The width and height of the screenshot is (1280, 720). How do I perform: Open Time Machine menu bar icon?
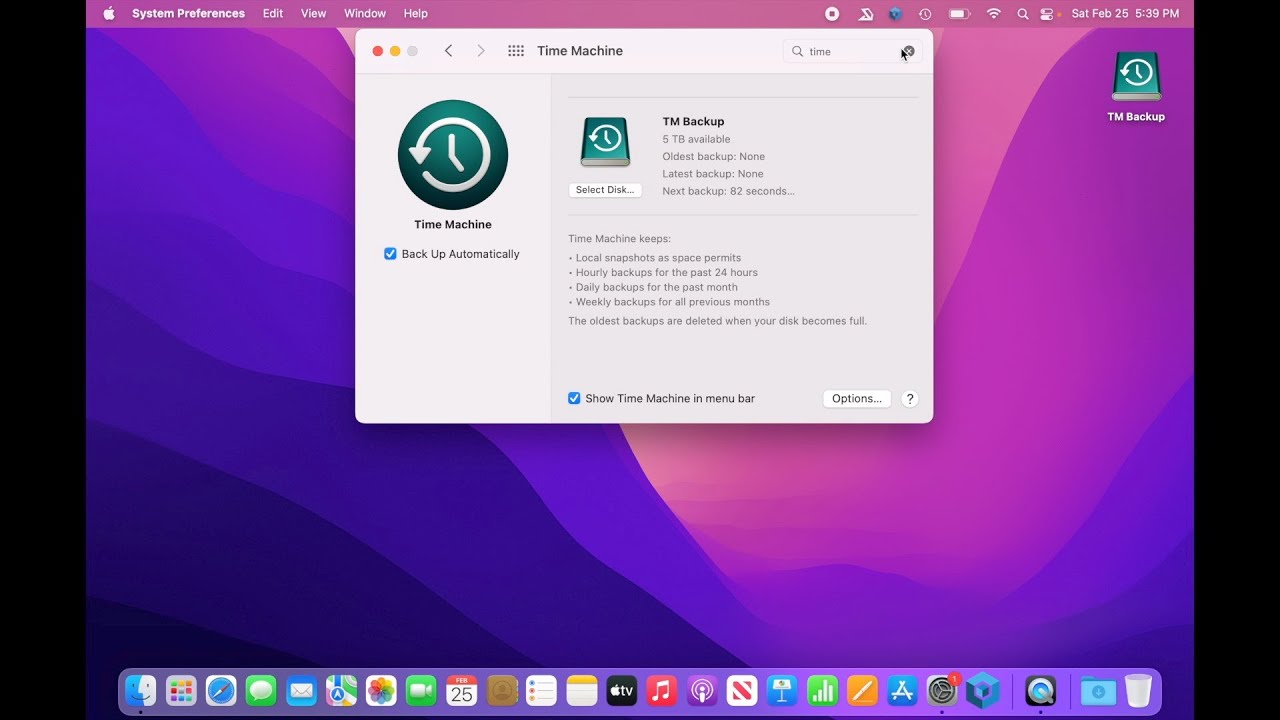(x=925, y=13)
